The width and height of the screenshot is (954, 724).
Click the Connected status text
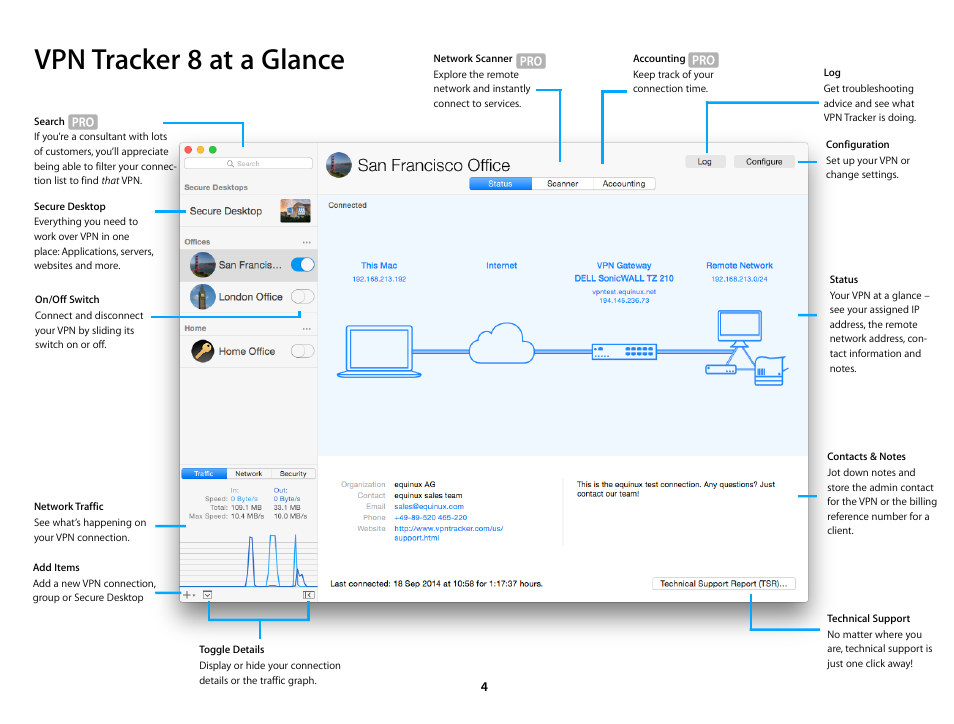pyautogui.click(x=347, y=206)
